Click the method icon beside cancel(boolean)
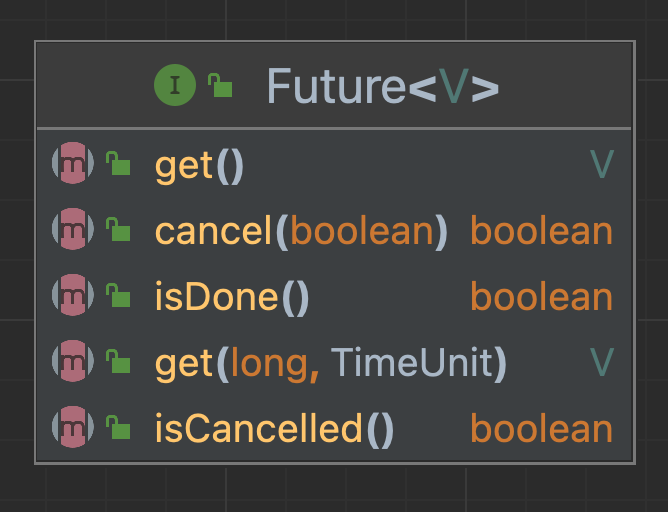The image size is (668, 512). pyautogui.click(x=73, y=229)
